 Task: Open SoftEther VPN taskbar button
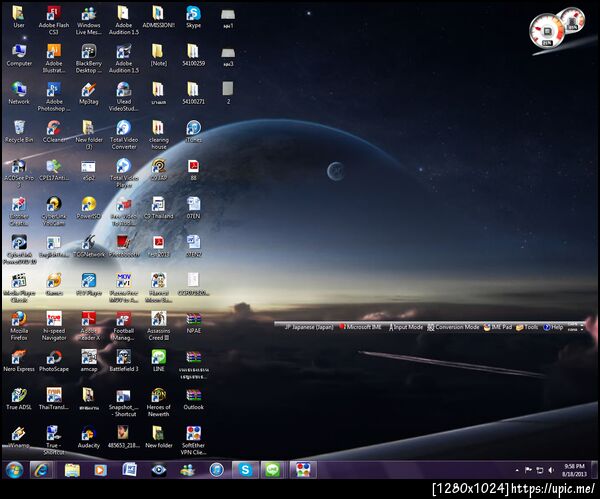[303, 470]
